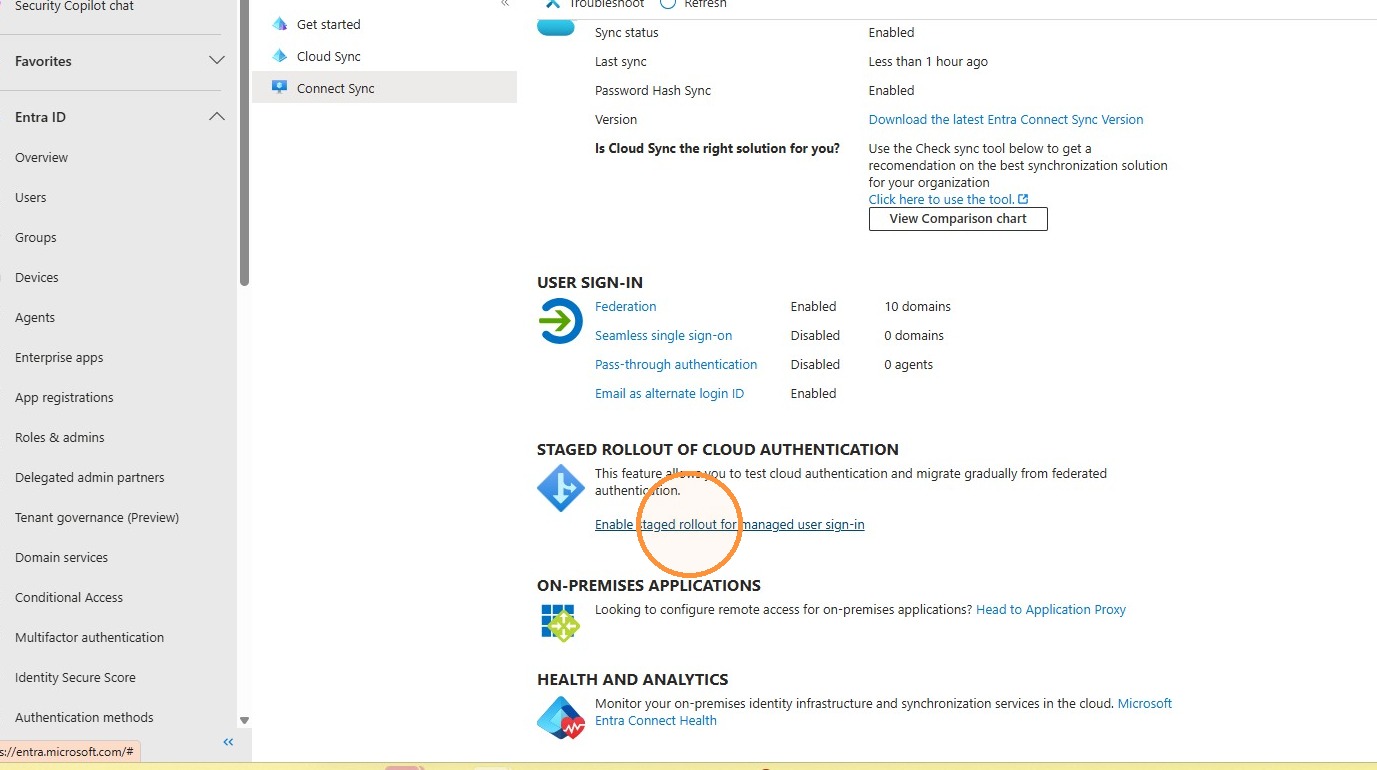The image size is (1377, 770).
Task: Open the Federation link
Action: (626, 306)
